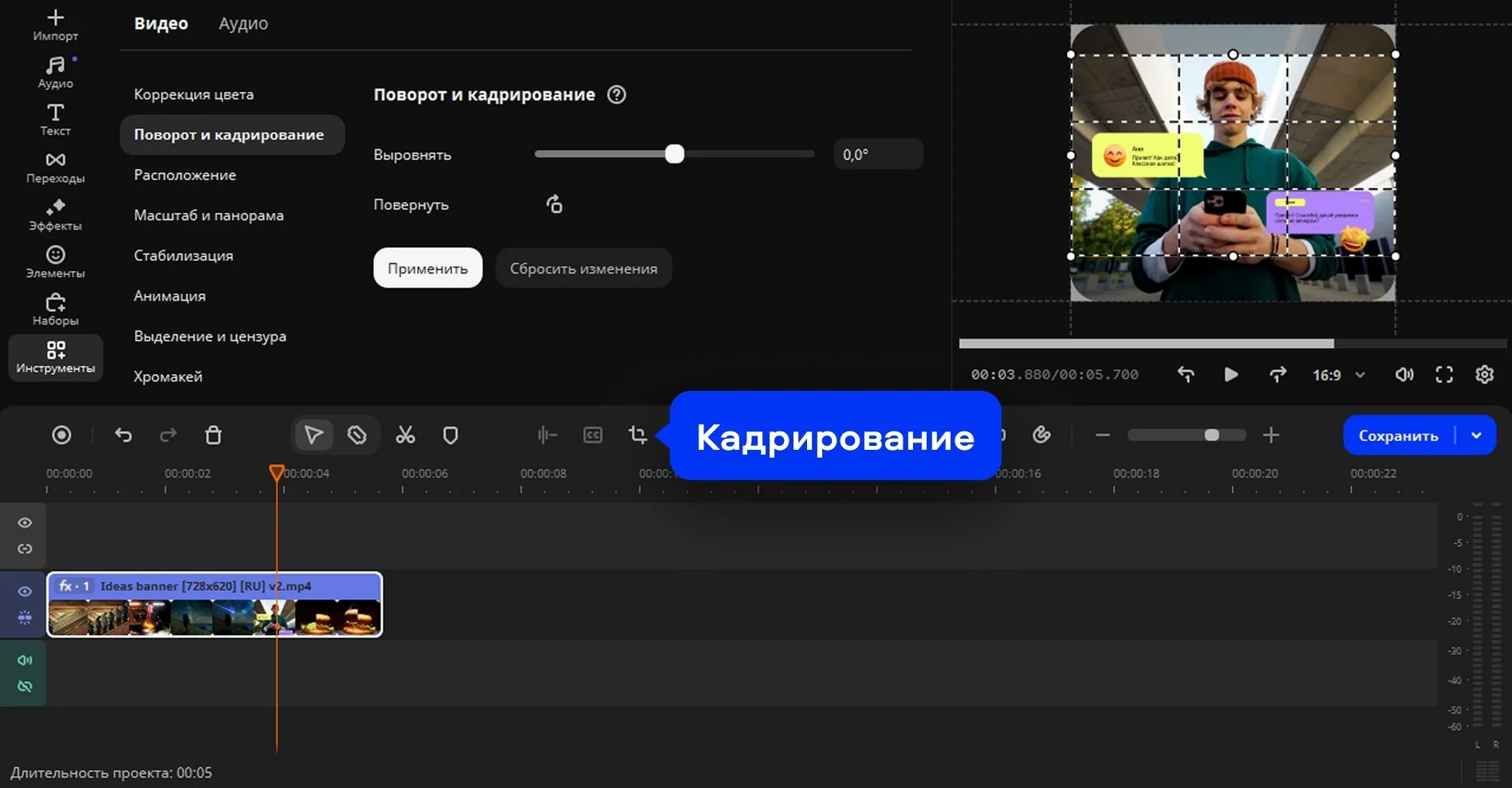
Task: Toggle visibility of the video track
Action: tap(25, 591)
